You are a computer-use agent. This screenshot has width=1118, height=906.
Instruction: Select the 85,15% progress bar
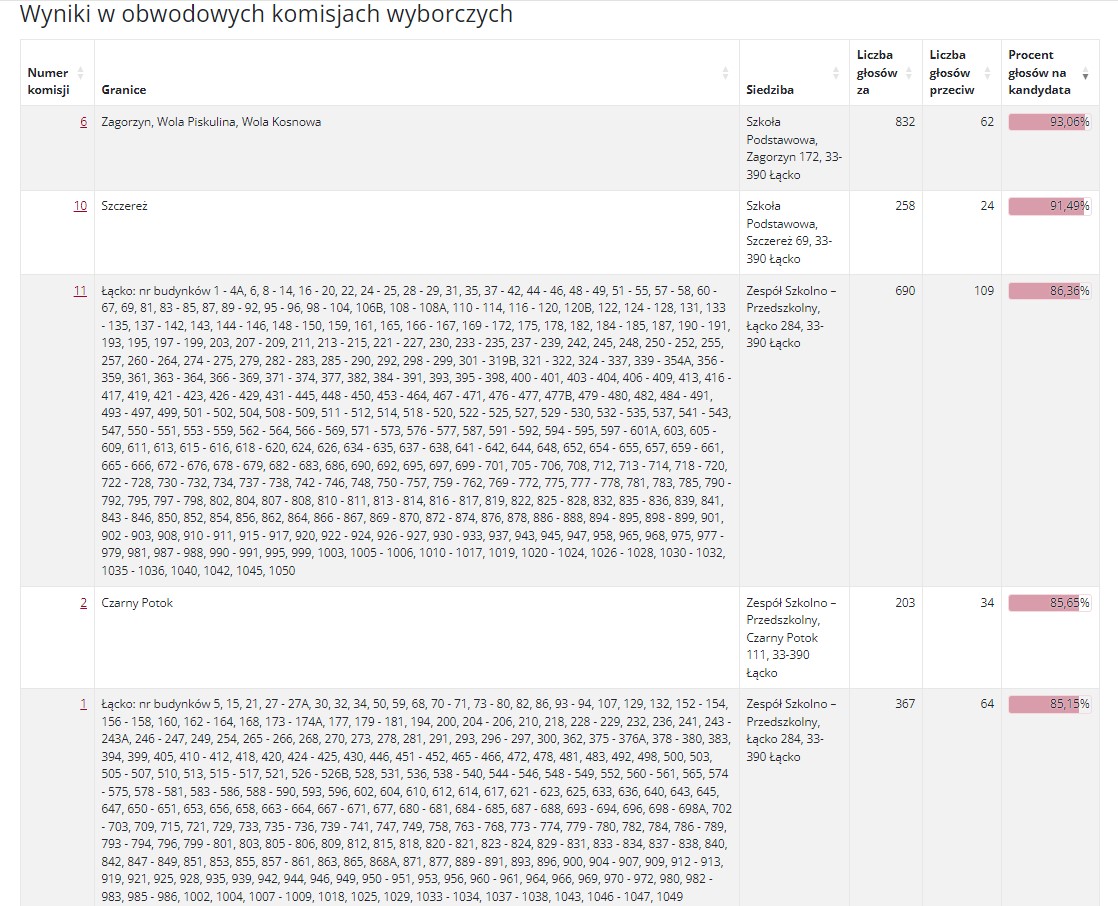click(1049, 705)
